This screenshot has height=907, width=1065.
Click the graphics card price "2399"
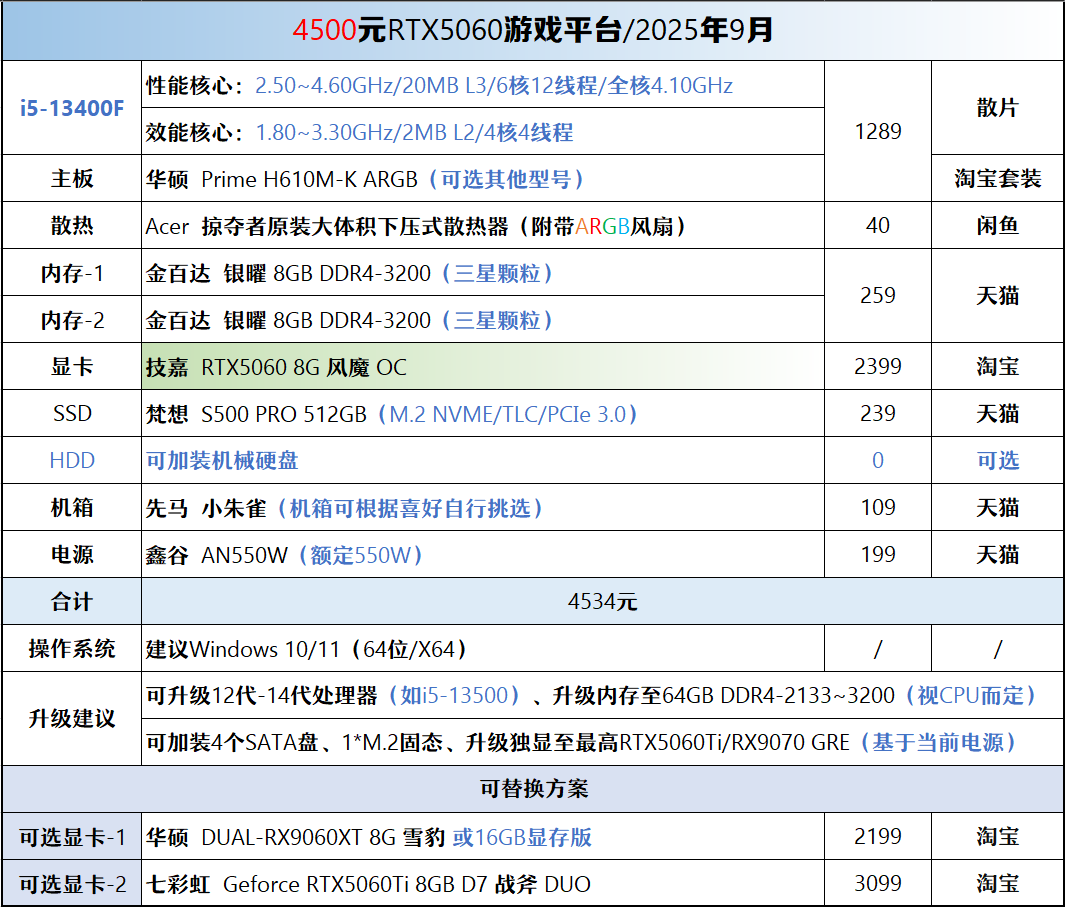point(878,367)
